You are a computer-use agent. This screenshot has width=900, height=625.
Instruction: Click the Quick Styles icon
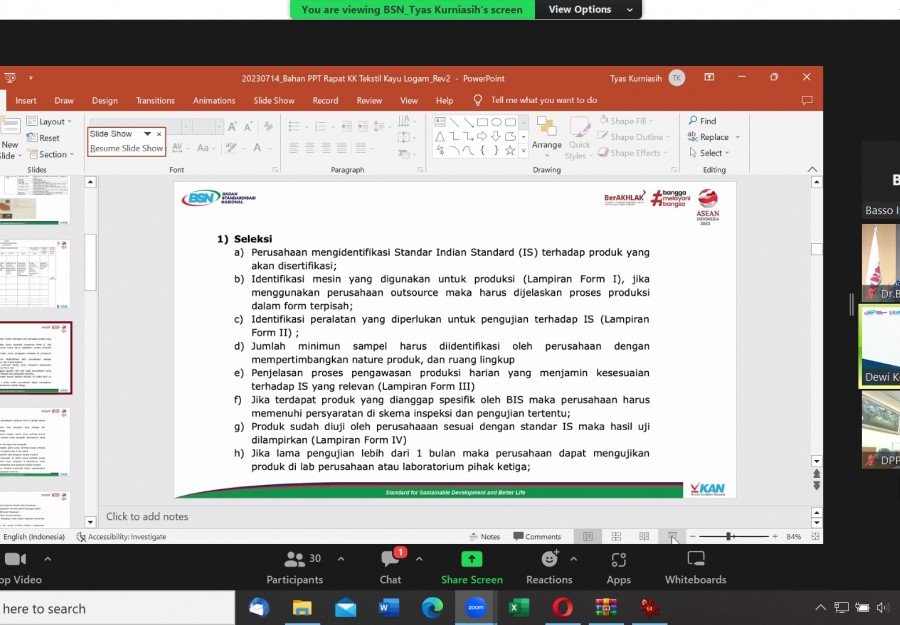579,137
